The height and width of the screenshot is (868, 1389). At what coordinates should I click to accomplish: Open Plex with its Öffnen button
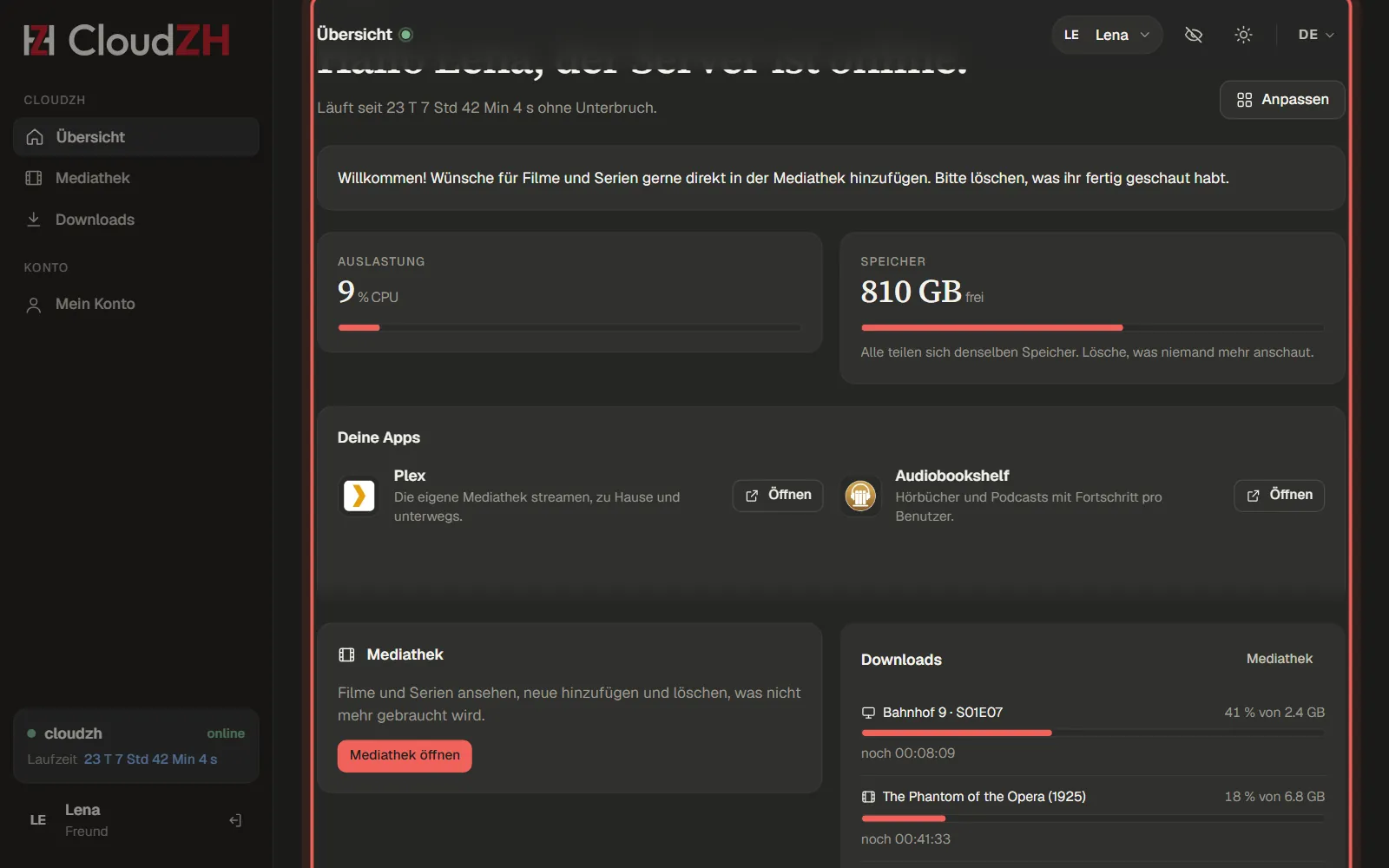pyautogui.click(x=778, y=496)
